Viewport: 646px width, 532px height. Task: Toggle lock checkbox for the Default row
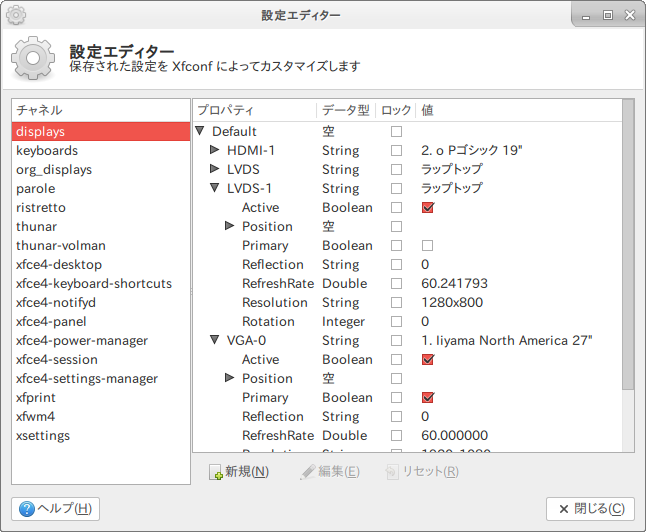[396, 131]
